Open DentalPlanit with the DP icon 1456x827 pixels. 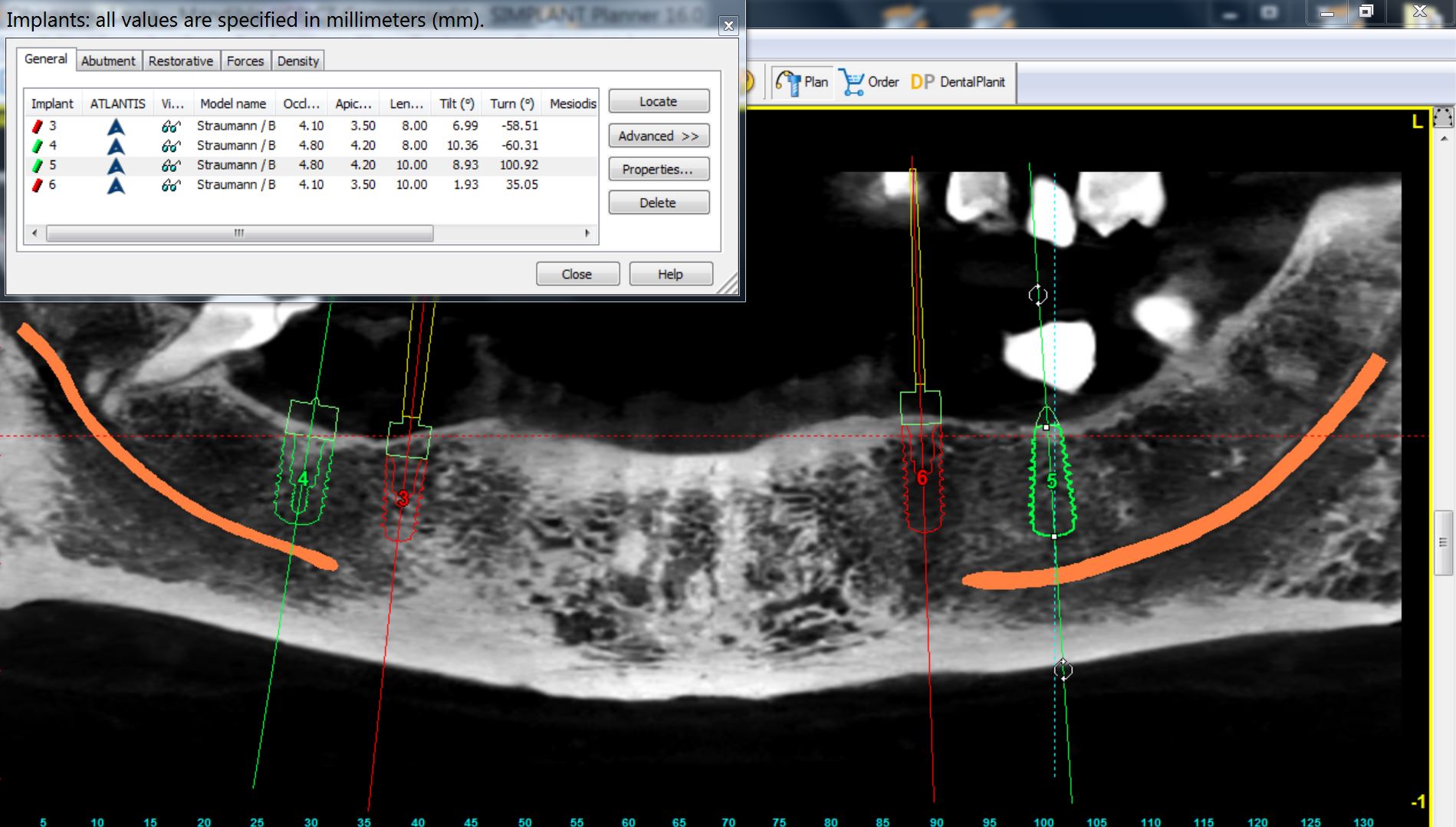coord(922,81)
